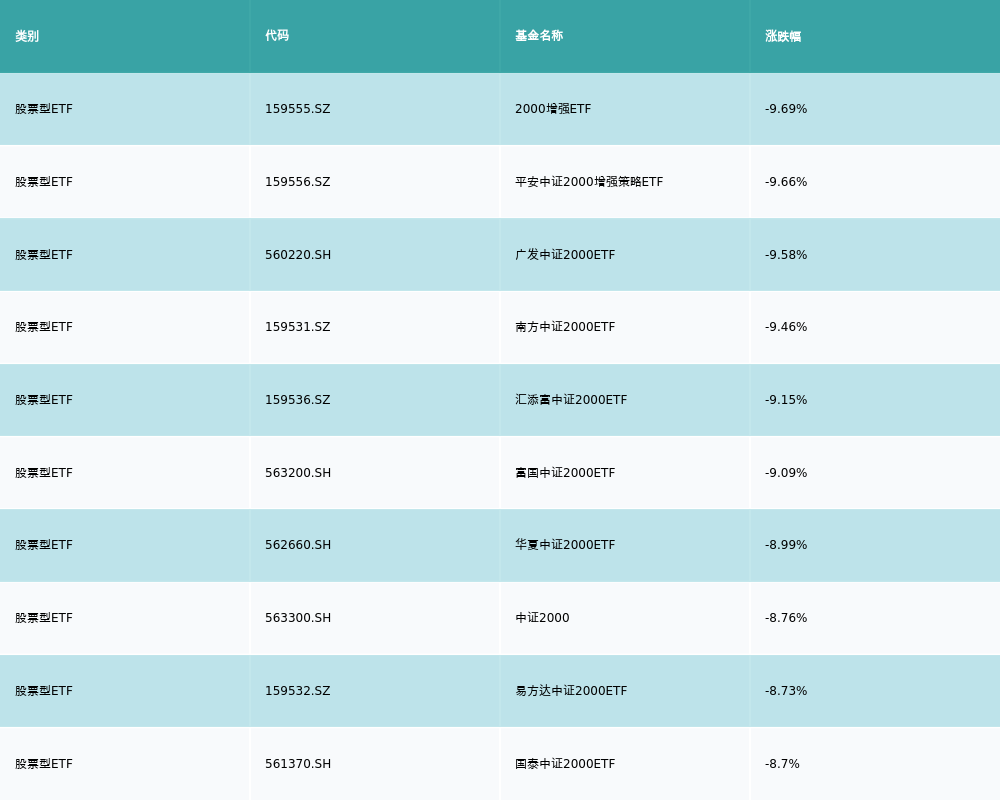Select the -8.99% change value
This screenshot has width=1000, height=800.
[x=786, y=545]
